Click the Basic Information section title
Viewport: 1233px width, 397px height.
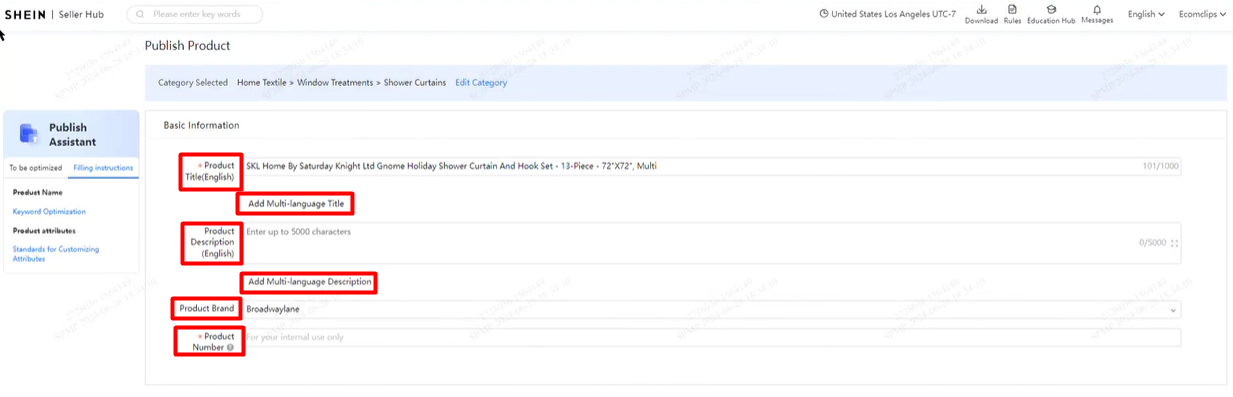click(201, 125)
